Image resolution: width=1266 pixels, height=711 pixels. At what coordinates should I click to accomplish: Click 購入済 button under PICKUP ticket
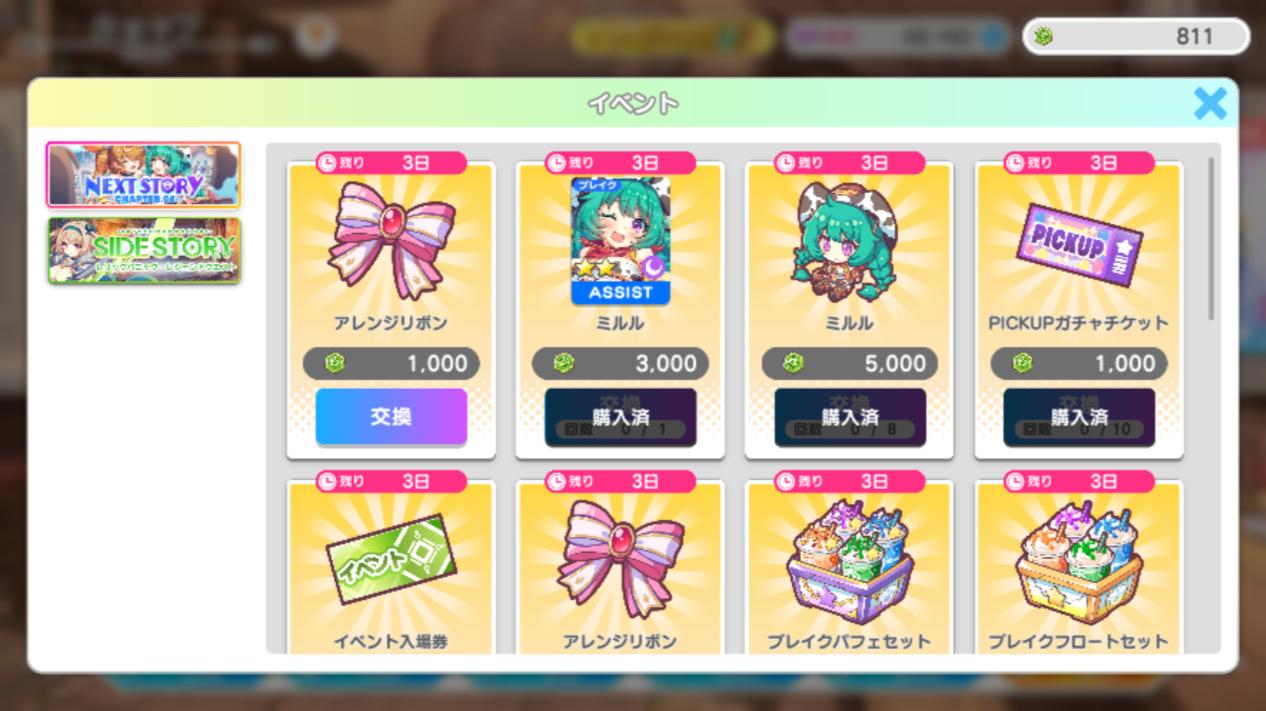tap(1079, 417)
